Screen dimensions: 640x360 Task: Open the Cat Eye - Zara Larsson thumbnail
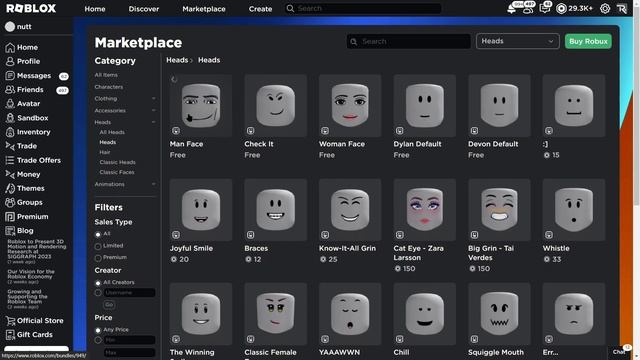424,209
